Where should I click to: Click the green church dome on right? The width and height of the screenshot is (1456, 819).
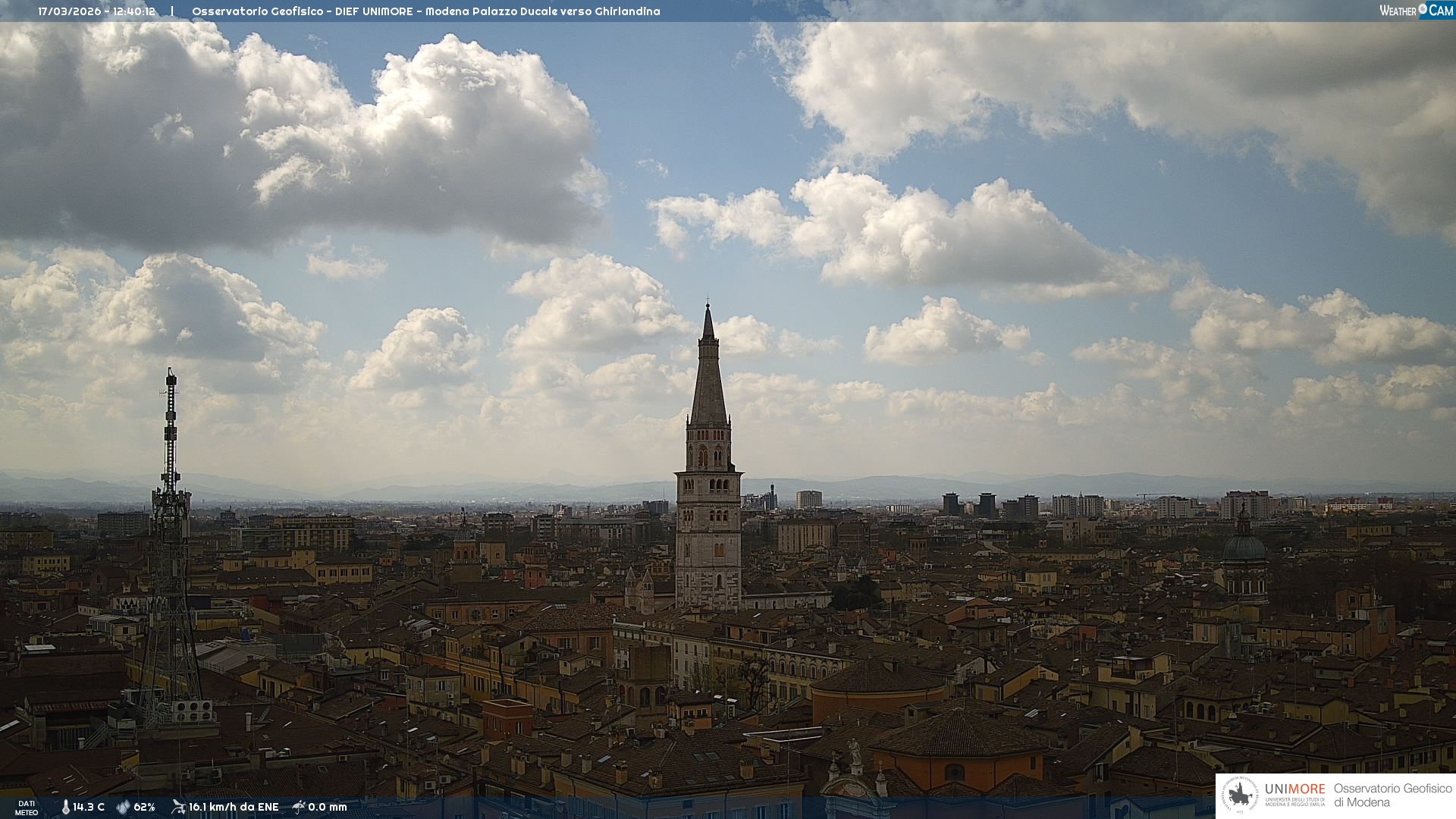pyautogui.click(x=1244, y=546)
